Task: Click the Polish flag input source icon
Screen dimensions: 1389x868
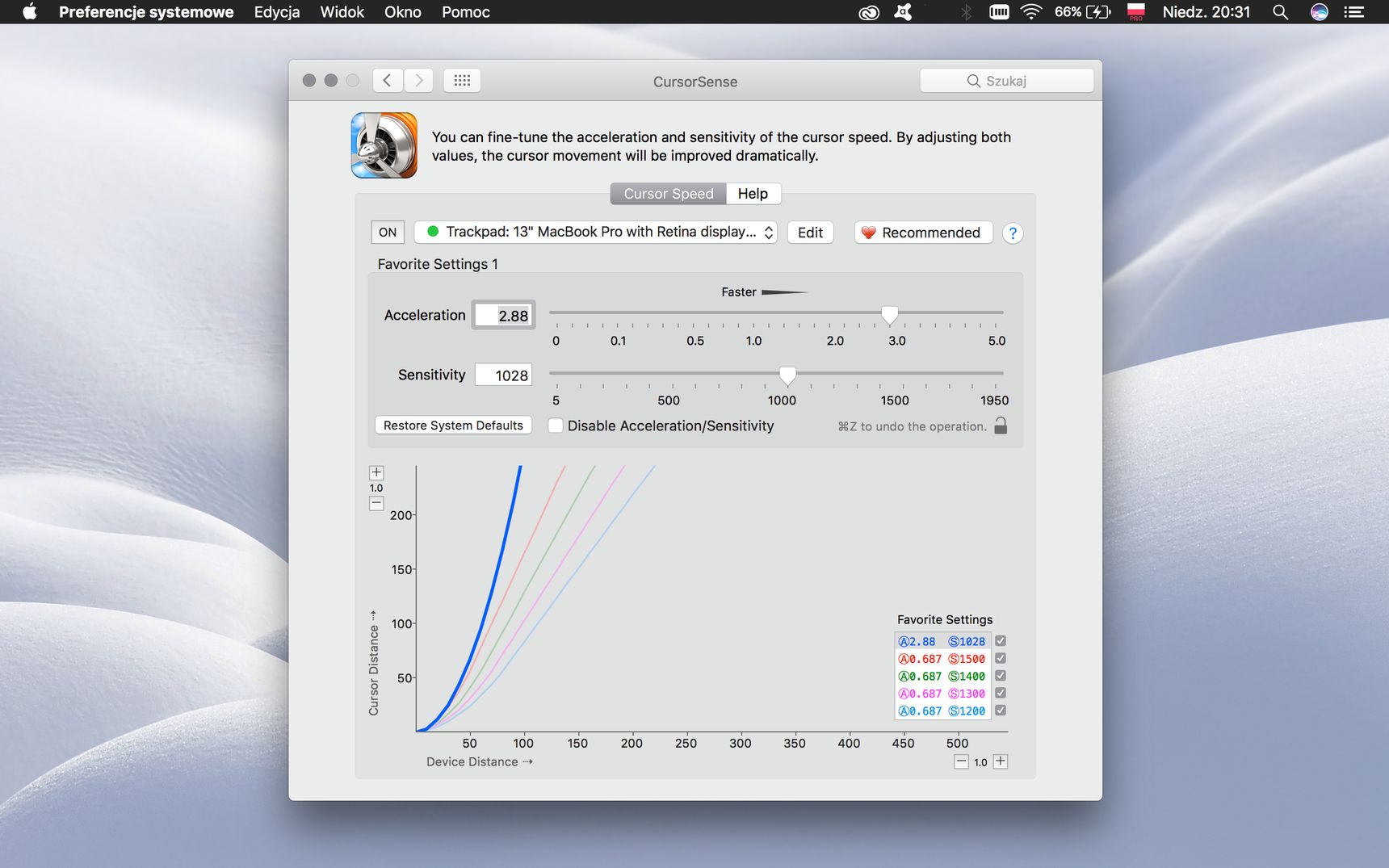Action: pyautogui.click(x=1135, y=11)
